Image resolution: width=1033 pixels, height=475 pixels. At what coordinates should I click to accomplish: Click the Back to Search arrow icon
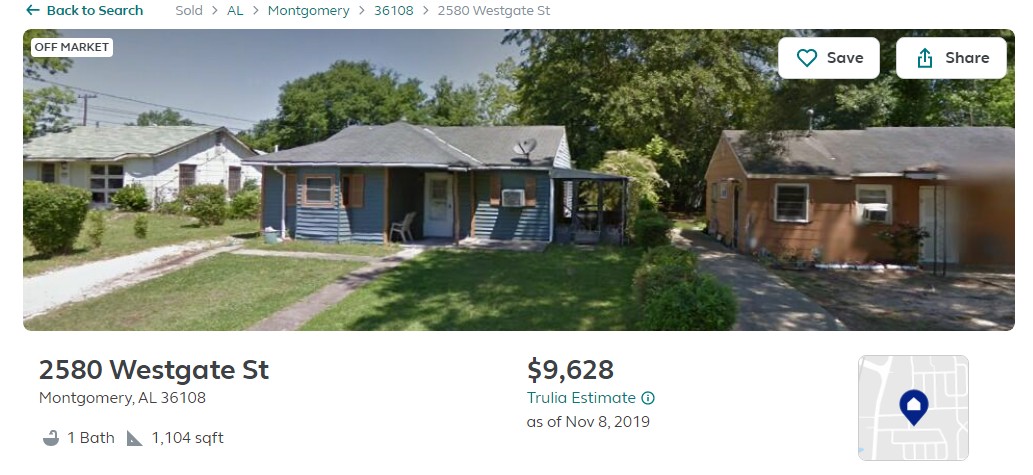(x=32, y=11)
